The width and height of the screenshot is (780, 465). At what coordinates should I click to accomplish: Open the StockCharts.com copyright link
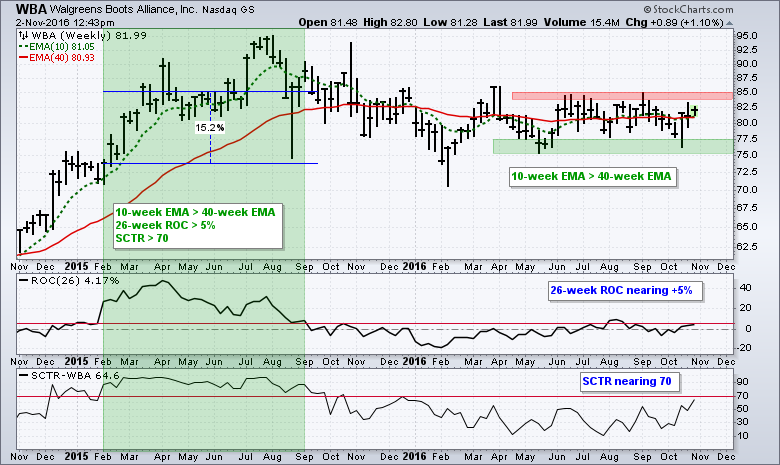click(x=688, y=9)
